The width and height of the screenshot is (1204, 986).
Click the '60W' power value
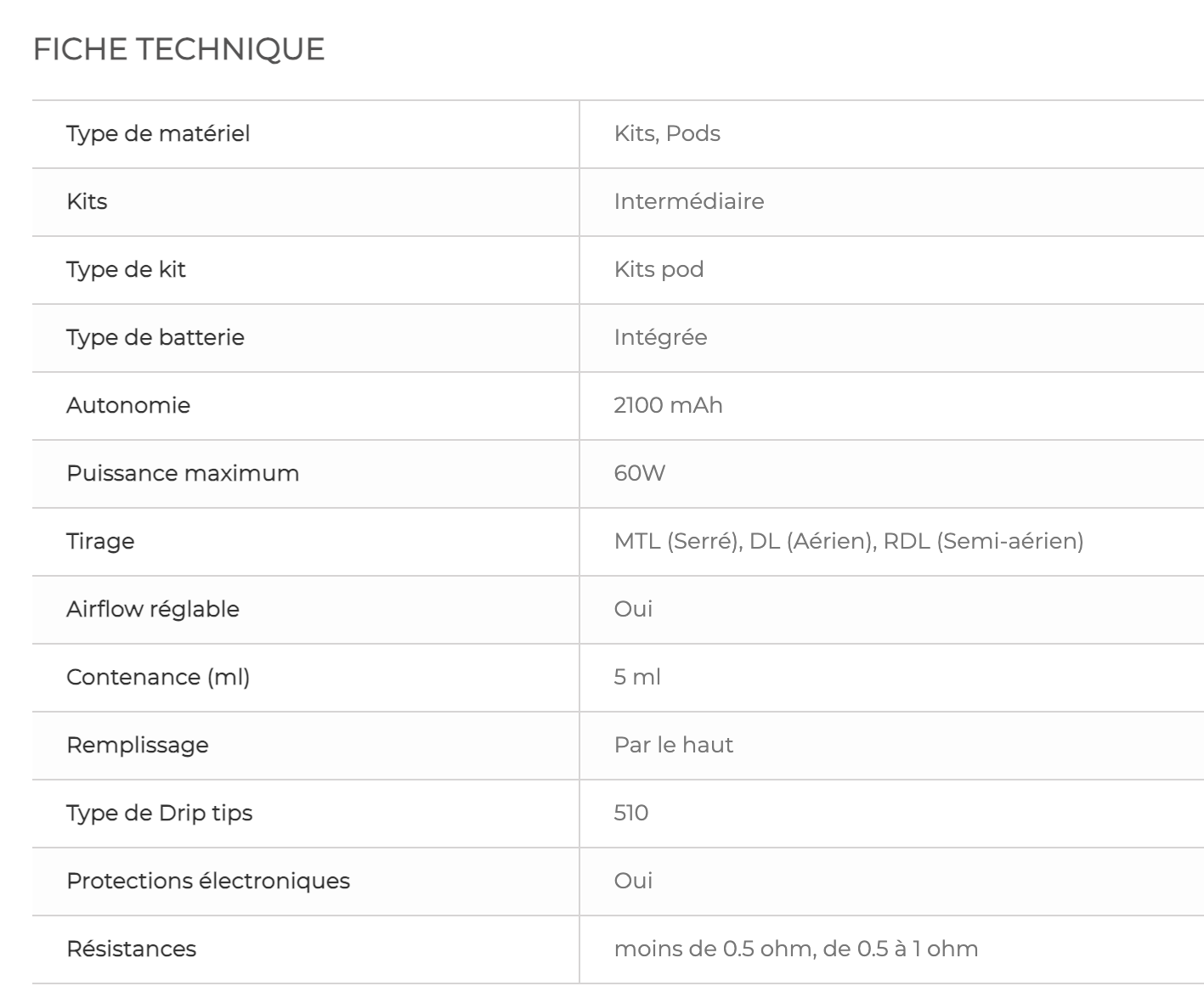click(x=640, y=473)
